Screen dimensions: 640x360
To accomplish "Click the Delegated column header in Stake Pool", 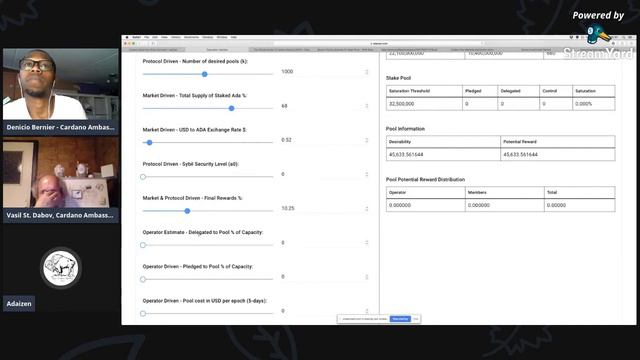I will point(511,91).
